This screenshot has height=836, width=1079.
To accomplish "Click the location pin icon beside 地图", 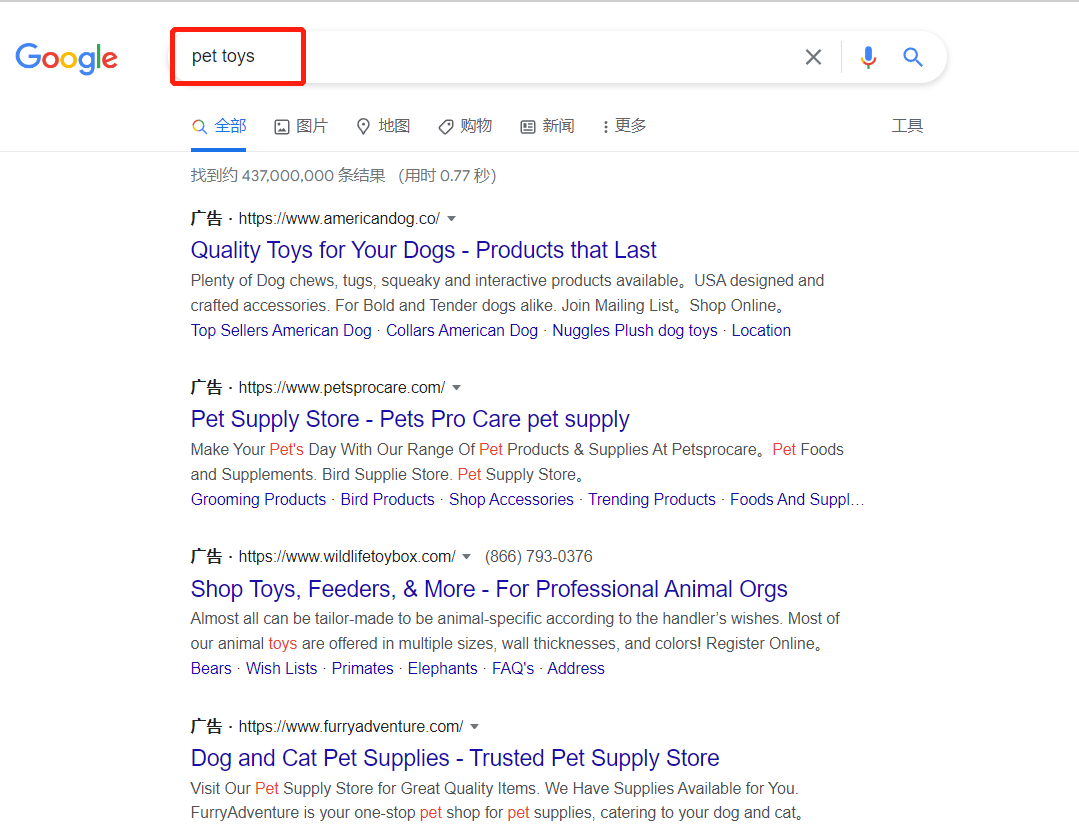I will 363,126.
